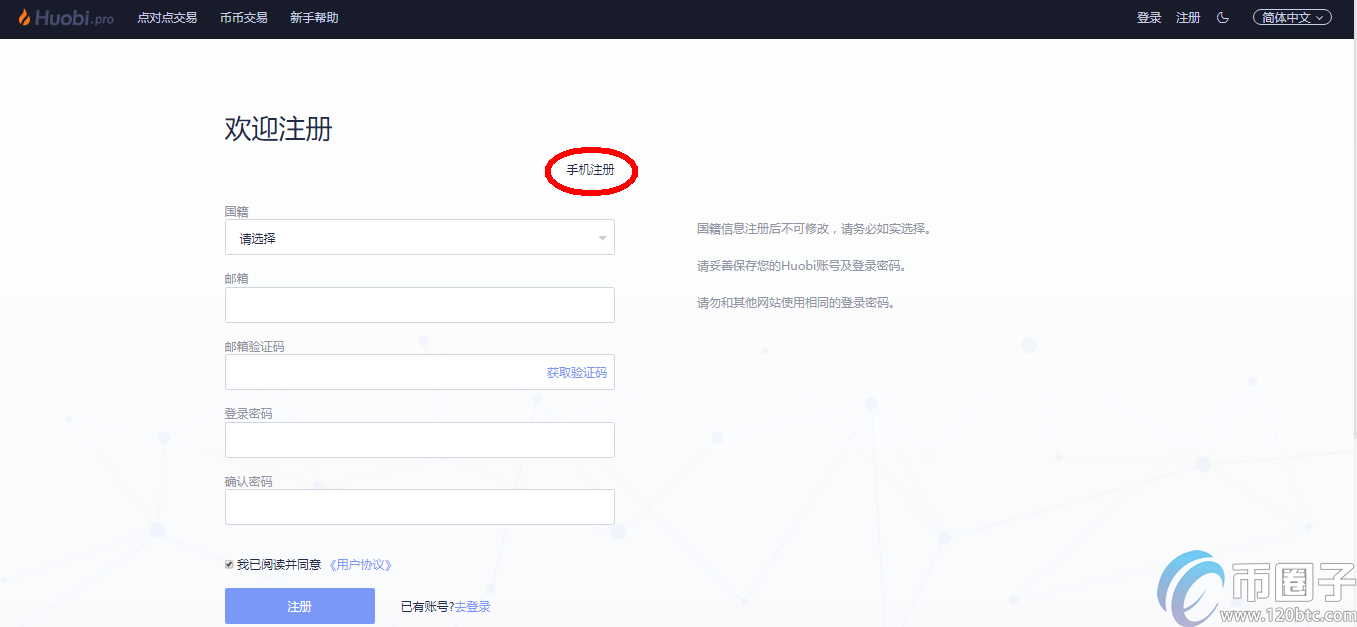1357x627 pixels.
Task: Click 去登录 link
Action: click(473, 607)
